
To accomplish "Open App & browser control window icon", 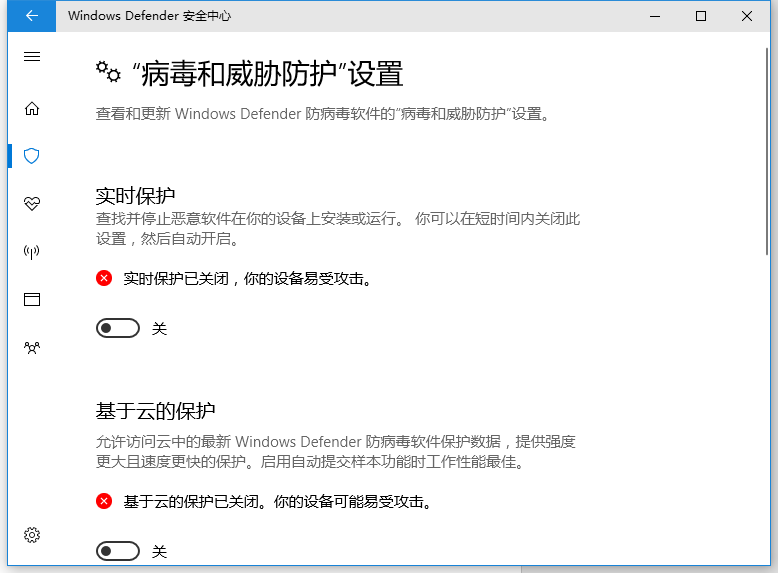I will point(32,299).
